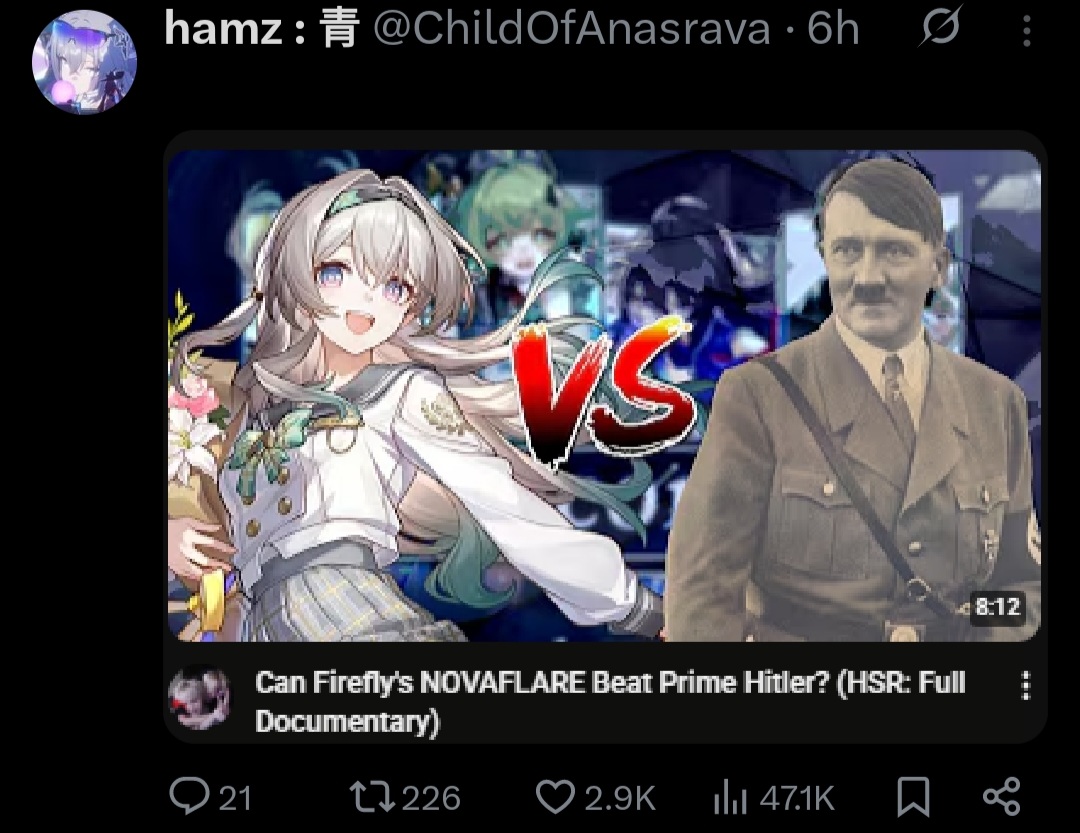Open the video's three-dot options menu
Screen dimensions: 1080x833
(x=1026, y=686)
